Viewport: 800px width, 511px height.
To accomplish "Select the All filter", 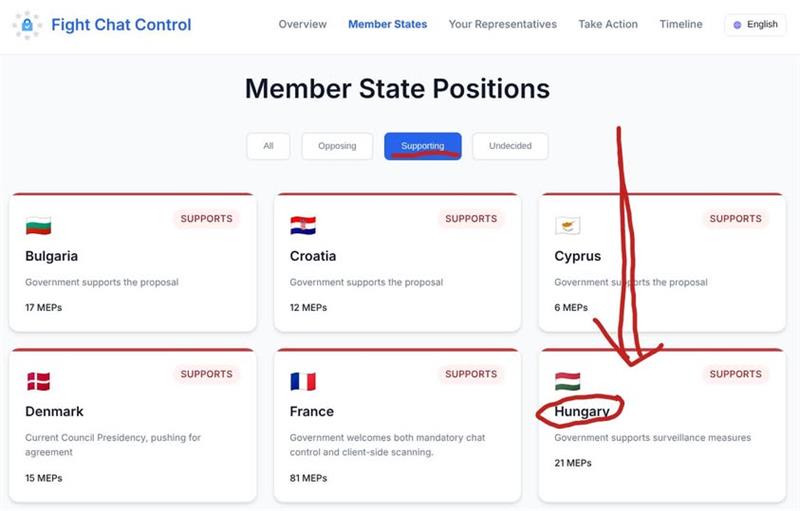I will point(268,146).
